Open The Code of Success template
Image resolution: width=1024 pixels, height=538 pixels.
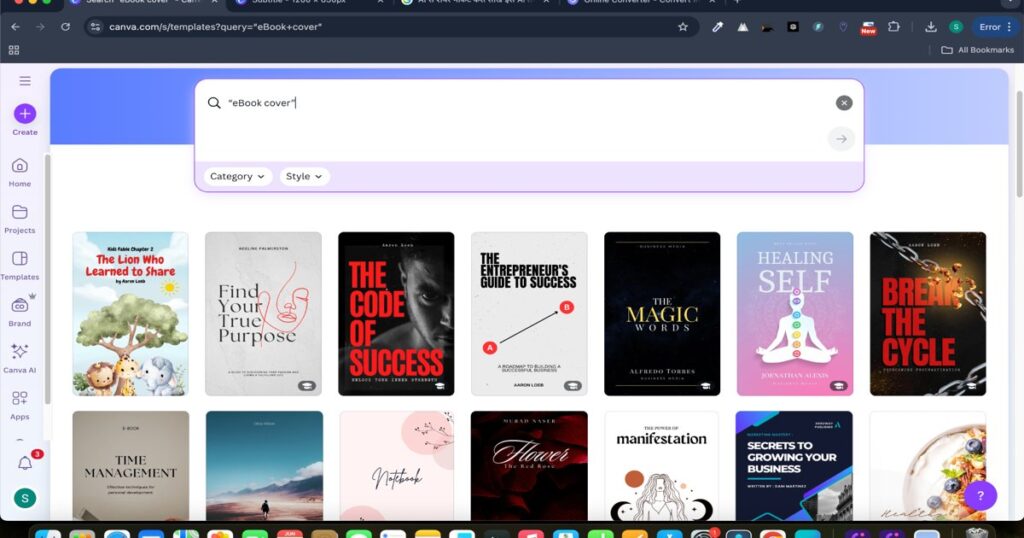coord(396,313)
